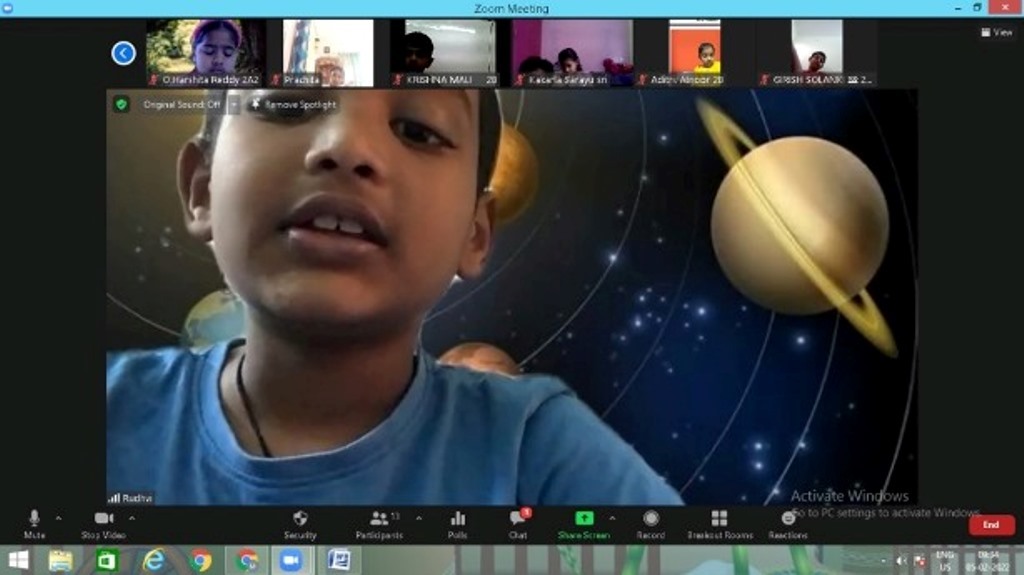Click the green encryption shield icon

121,104
